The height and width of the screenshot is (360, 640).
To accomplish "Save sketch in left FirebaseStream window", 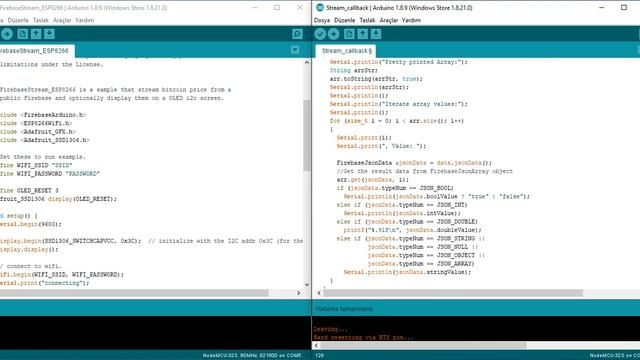I will (49, 34).
